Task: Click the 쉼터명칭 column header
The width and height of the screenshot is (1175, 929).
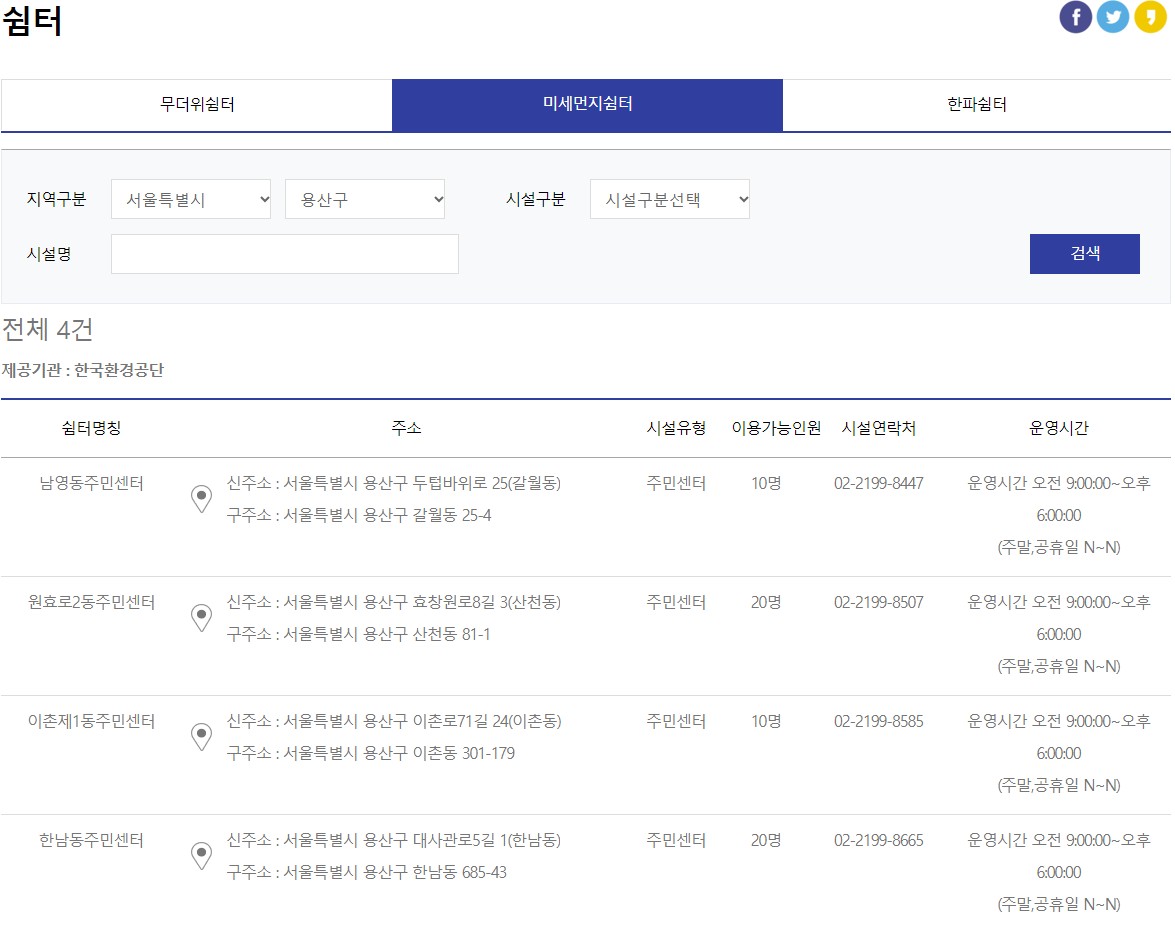Action: pyautogui.click(x=90, y=428)
